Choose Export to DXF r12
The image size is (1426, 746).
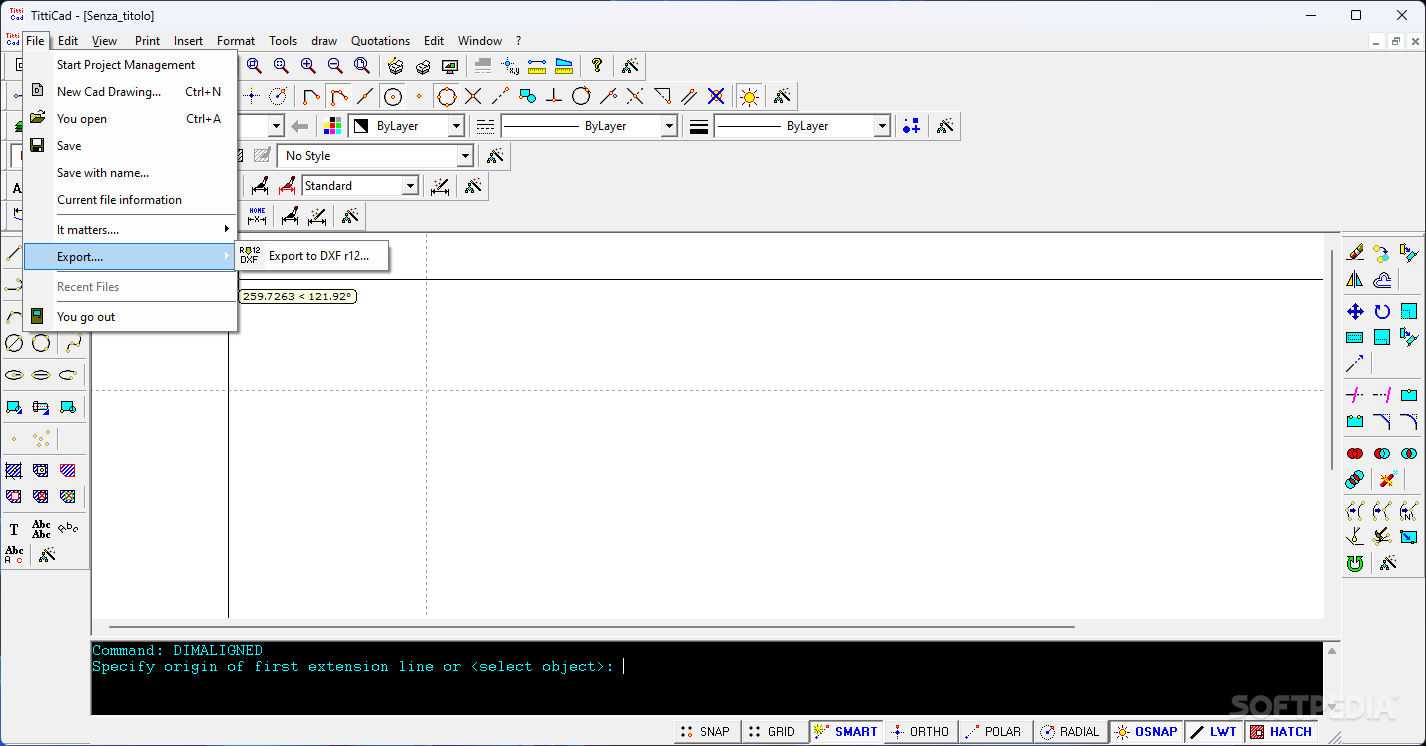(x=312, y=256)
